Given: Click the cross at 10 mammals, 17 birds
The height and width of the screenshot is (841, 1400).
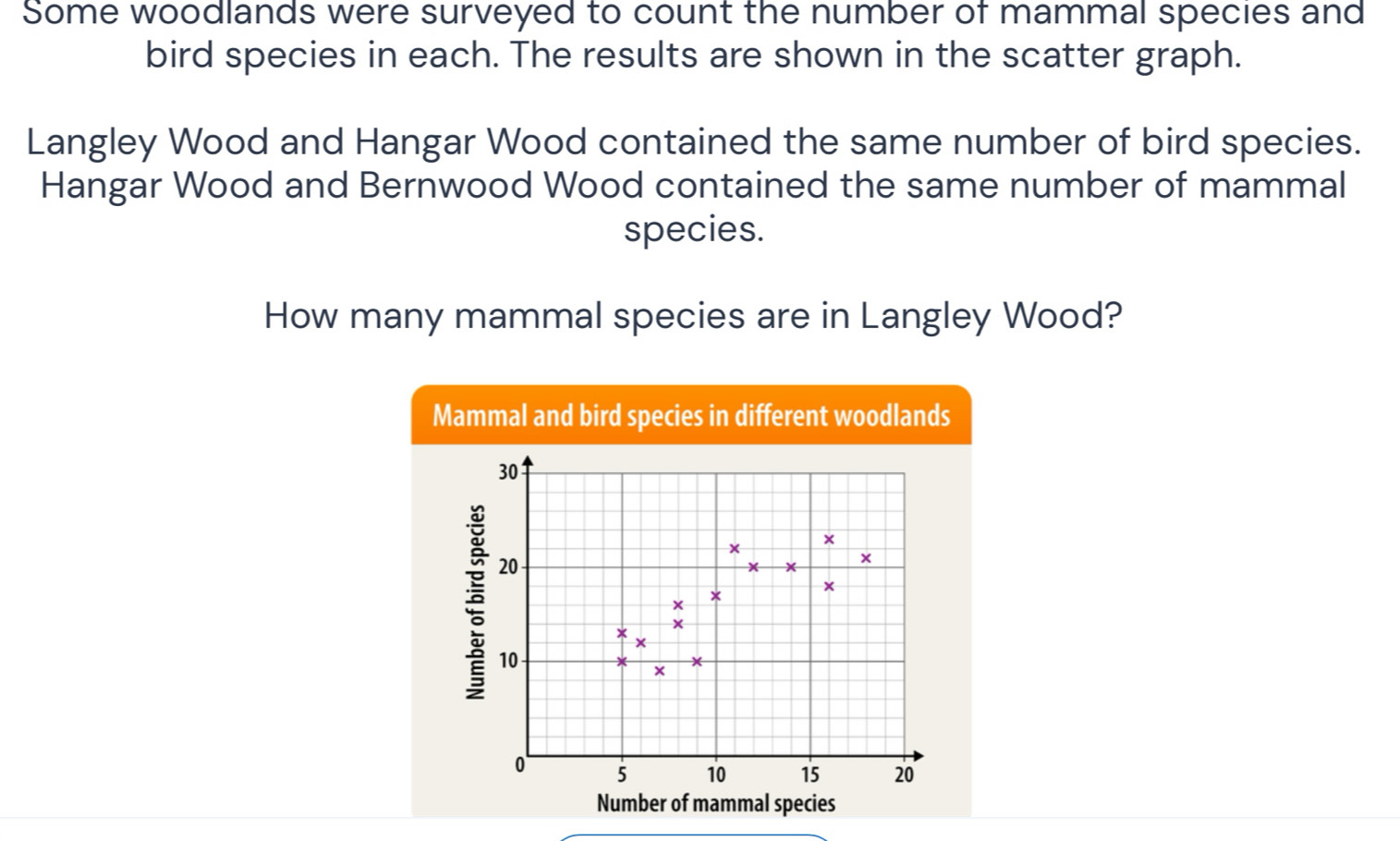Looking at the screenshot, I should 715,595.
